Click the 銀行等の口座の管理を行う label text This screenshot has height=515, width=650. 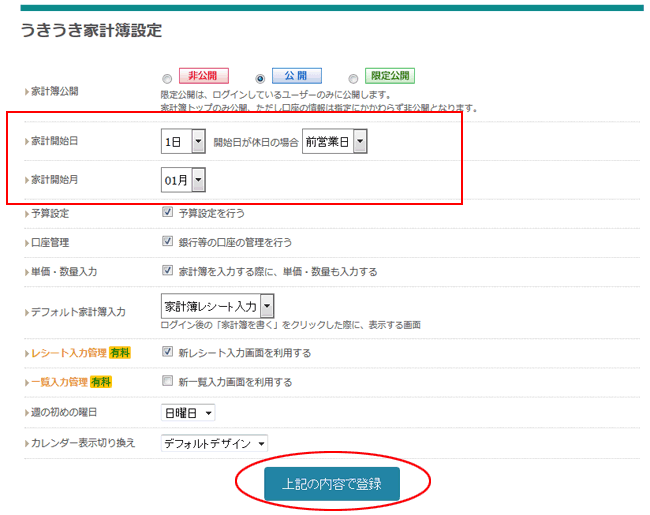(x=235, y=243)
